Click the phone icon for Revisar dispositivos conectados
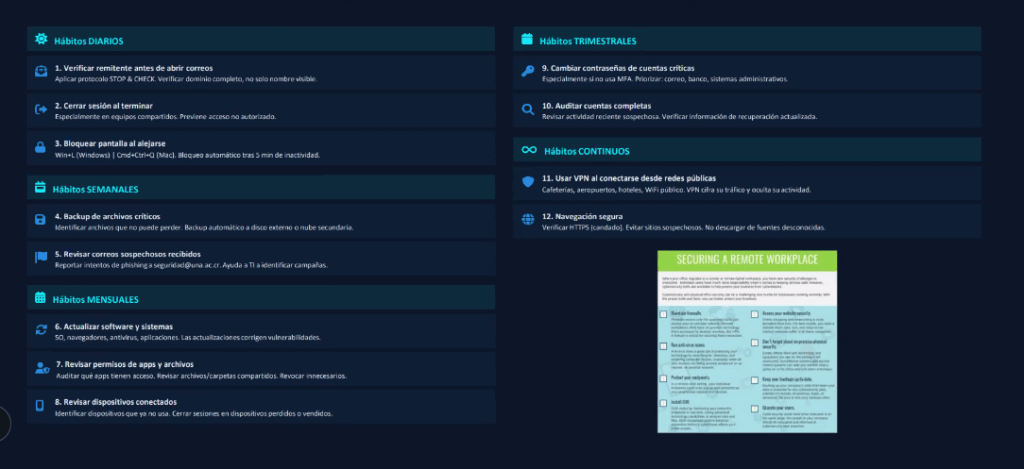 [x=41, y=405]
